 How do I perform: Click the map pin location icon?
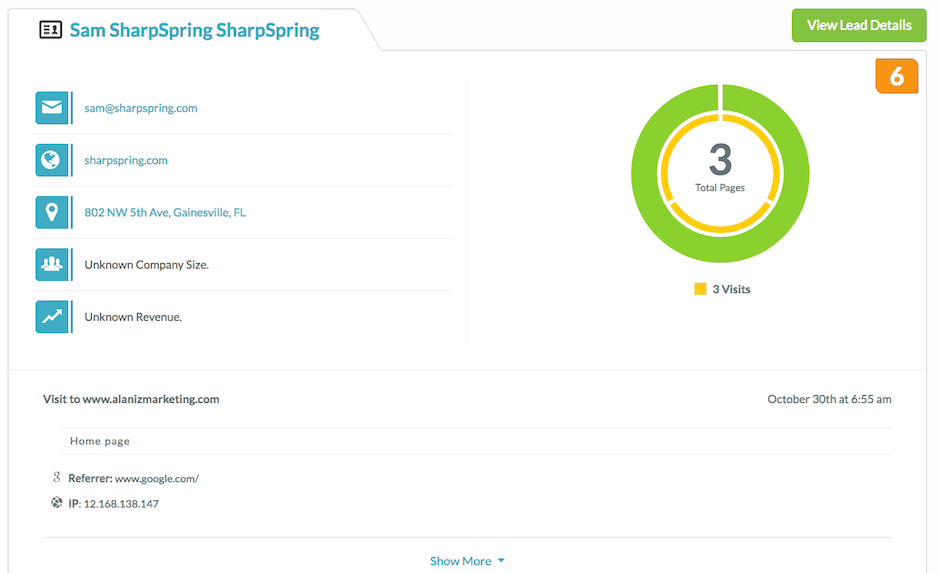(x=51, y=212)
